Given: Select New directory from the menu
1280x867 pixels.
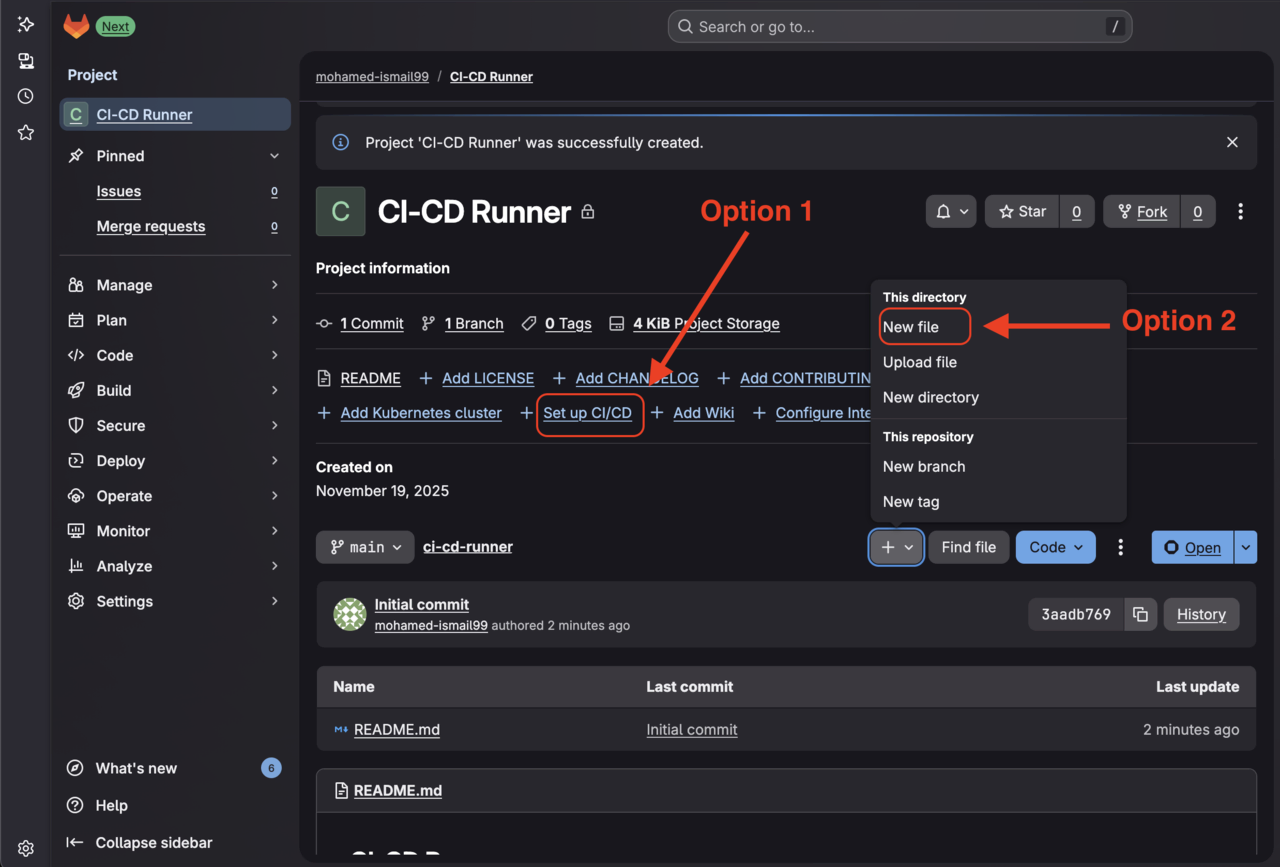Looking at the screenshot, I should (930, 397).
